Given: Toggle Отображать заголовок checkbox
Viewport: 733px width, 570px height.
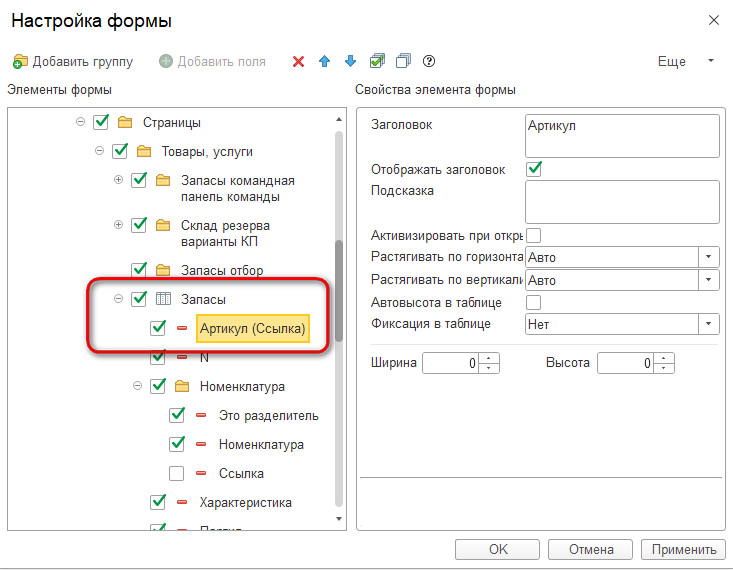Looking at the screenshot, I should coord(534,169).
